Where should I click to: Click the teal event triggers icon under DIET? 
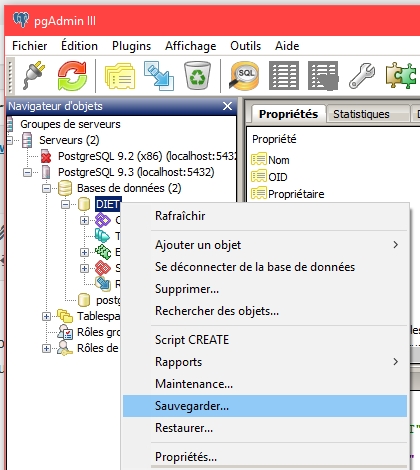pyautogui.click(x=102, y=236)
